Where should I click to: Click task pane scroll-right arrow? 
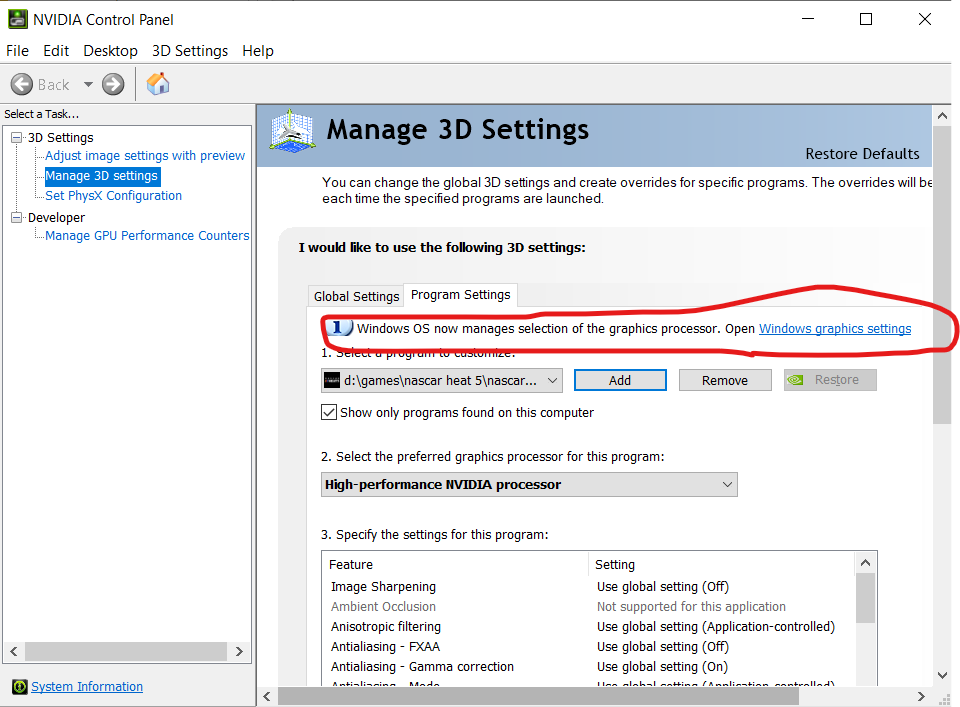239,651
